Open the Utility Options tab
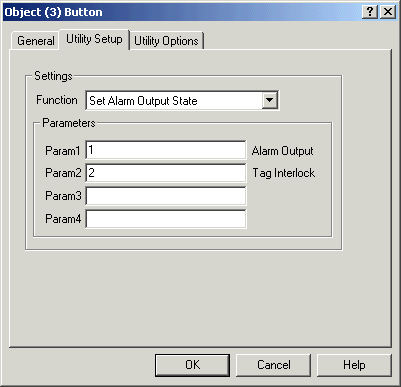The image size is (401, 387). pos(166,41)
